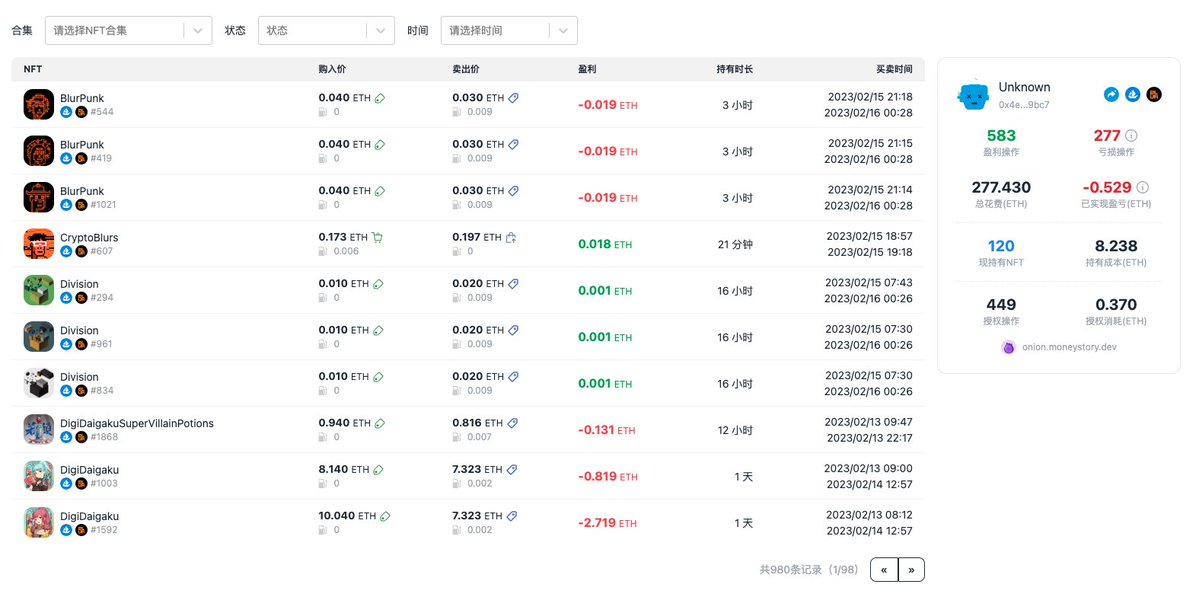Click the 盈利 column header

[x=587, y=69]
